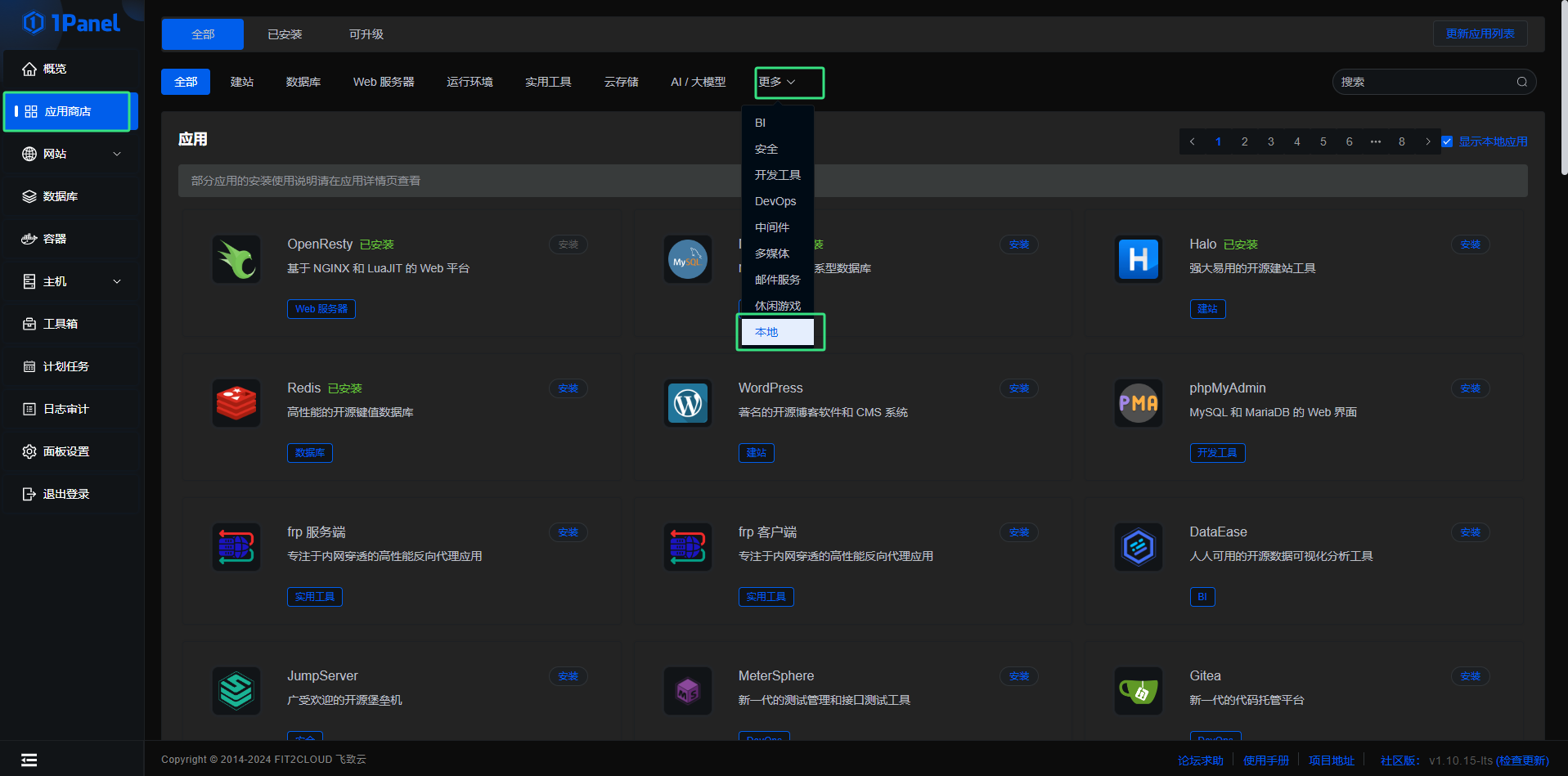The height and width of the screenshot is (776, 1568).
Task: Open the 项目地址 footer link
Action: point(1331,760)
